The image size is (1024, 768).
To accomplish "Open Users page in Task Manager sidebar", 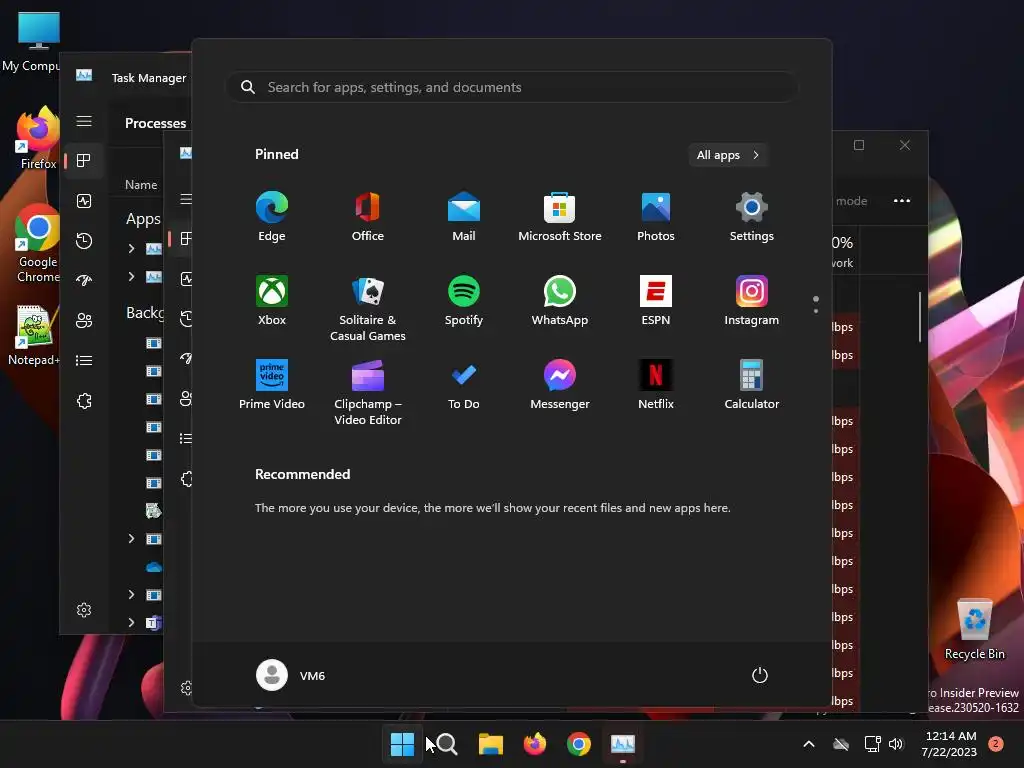I will tap(84, 321).
